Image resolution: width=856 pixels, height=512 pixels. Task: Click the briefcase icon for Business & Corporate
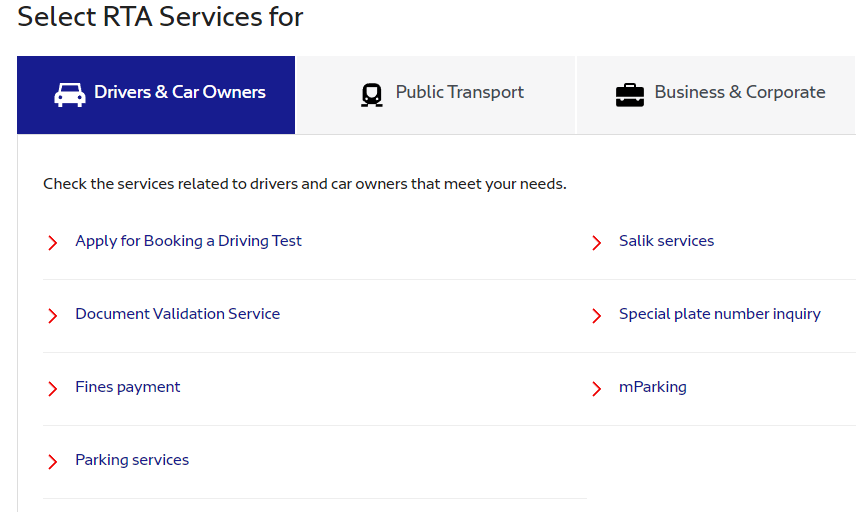(630, 95)
